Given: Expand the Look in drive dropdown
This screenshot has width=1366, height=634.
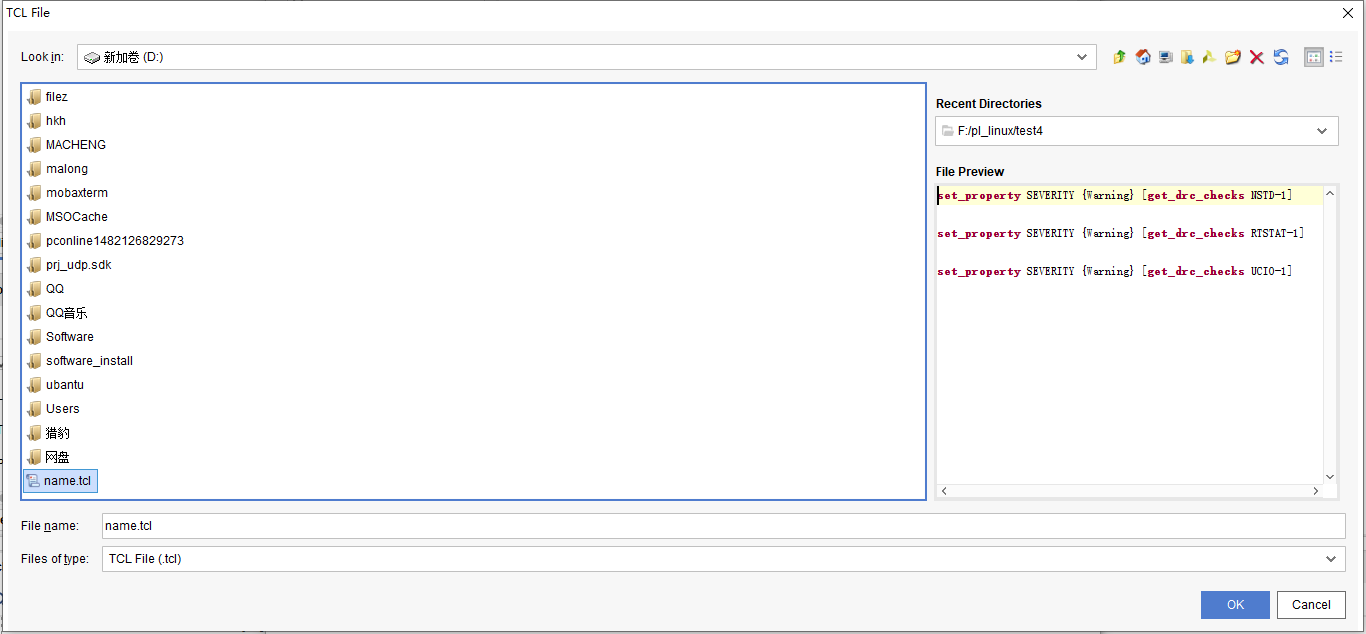Looking at the screenshot, I should pos(1082,57).
